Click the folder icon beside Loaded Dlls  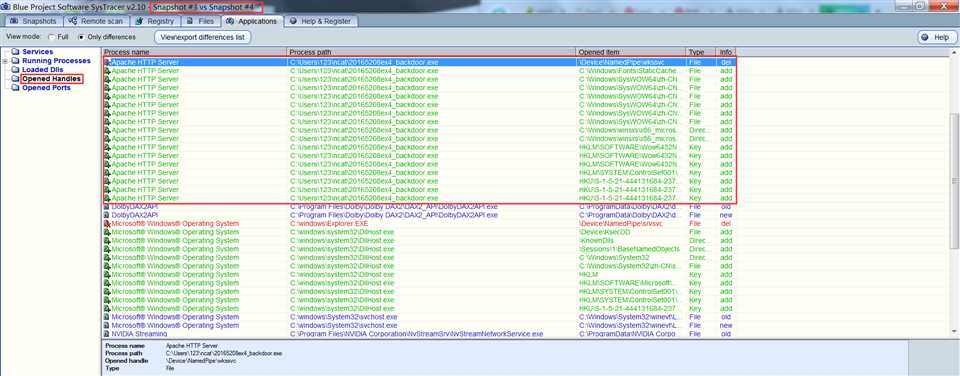(15, 70)
